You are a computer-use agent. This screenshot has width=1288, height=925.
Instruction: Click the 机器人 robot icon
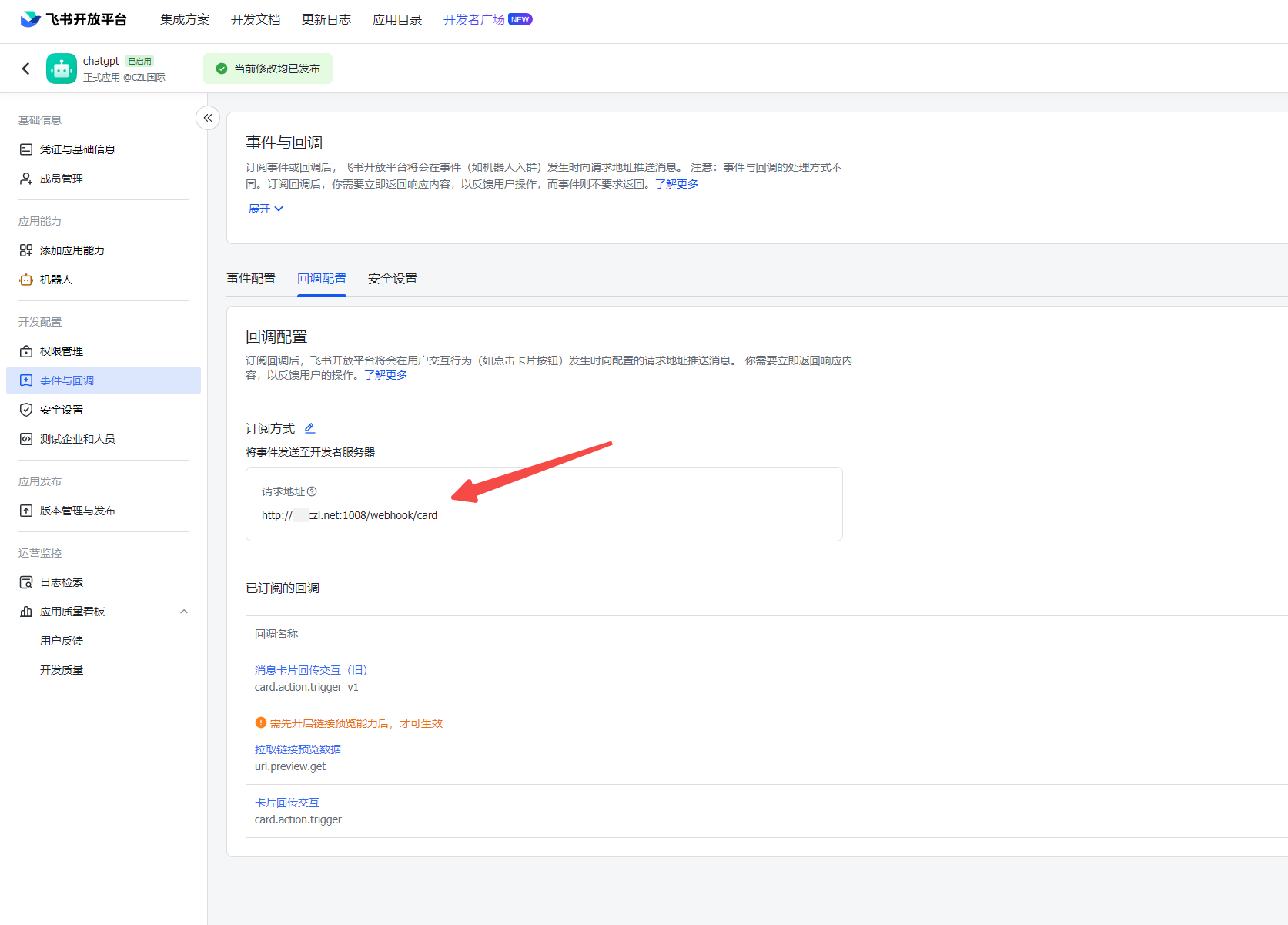click(26, 280)
